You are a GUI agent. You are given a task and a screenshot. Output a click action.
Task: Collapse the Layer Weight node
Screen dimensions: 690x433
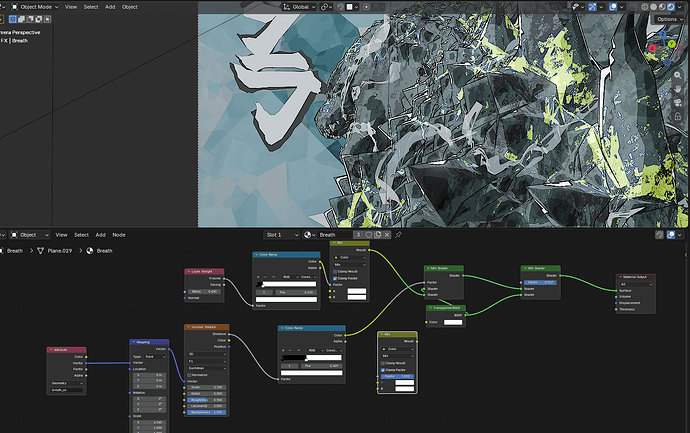coord(189,272)
